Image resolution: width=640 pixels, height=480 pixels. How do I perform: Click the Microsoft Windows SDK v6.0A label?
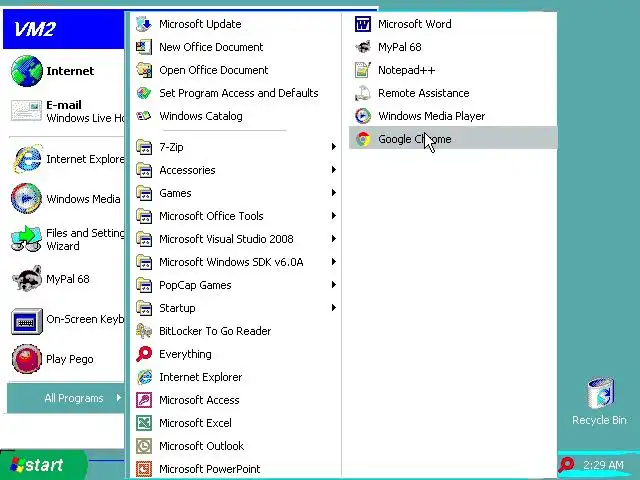231,262
